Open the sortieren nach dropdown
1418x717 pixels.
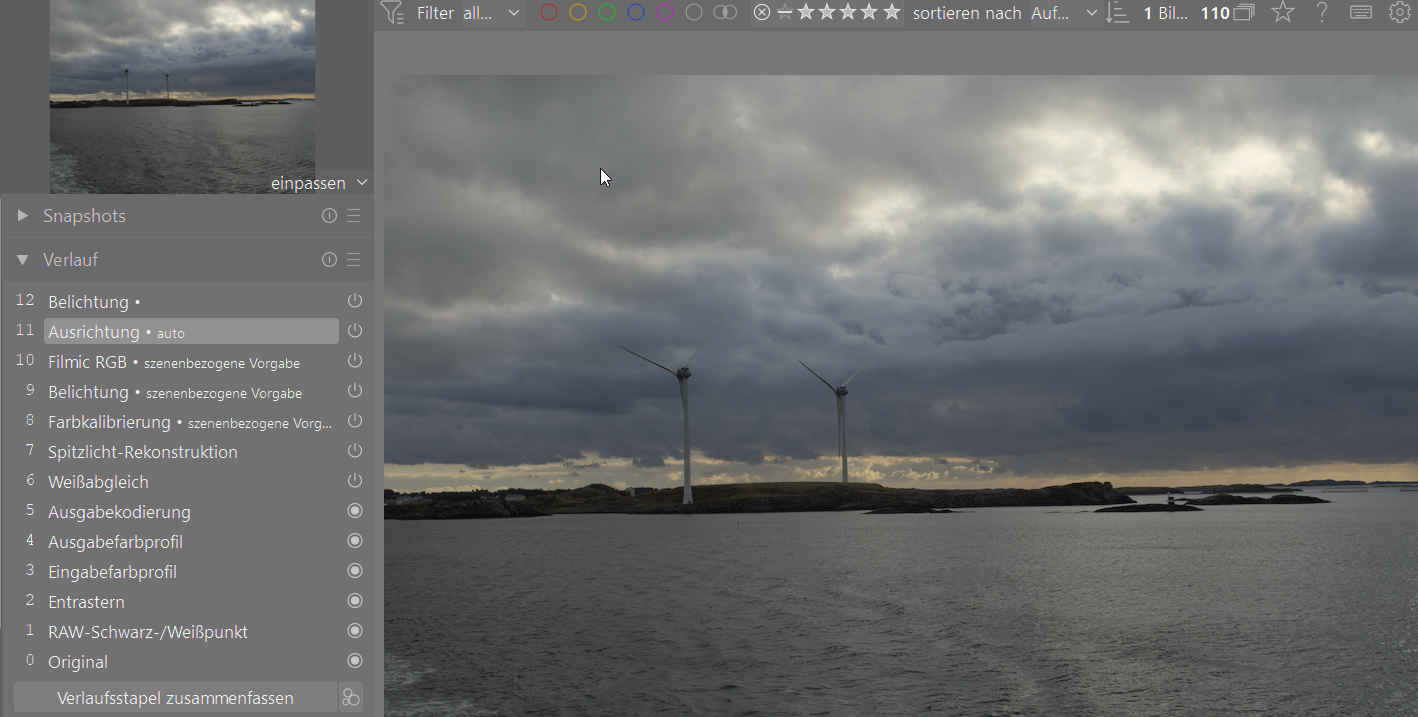click(1064, 13)
